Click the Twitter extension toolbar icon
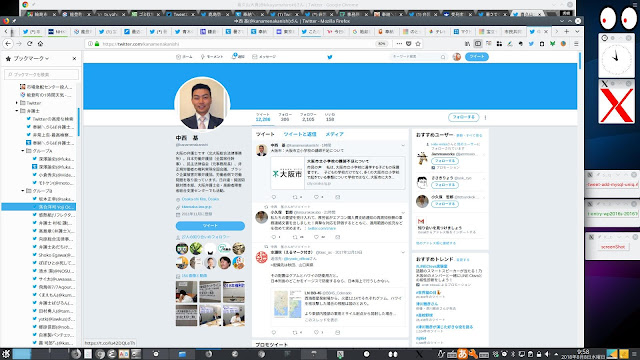The image size is (640, 360). click(531, 44)
